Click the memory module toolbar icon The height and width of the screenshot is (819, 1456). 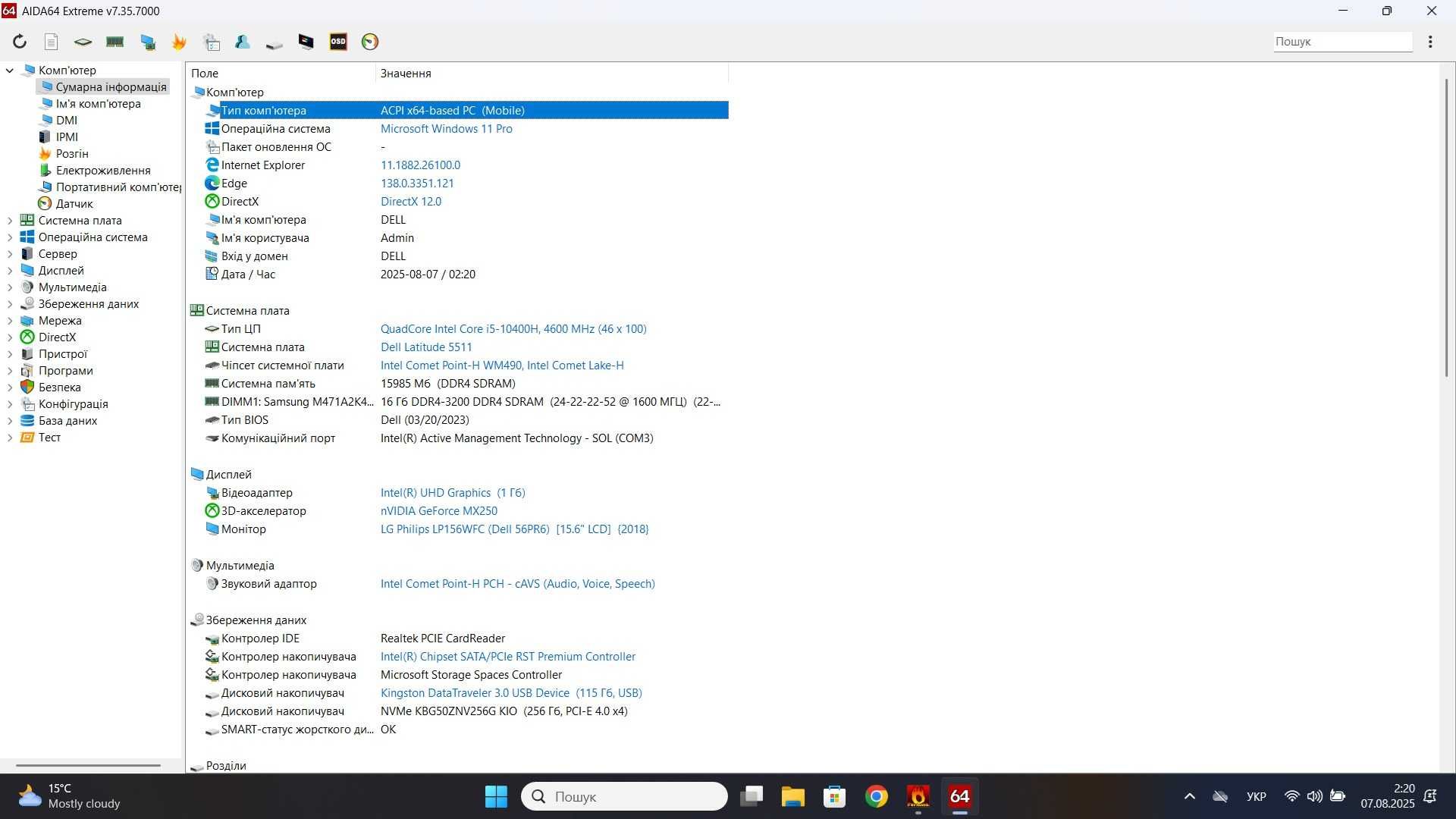click(x=115, y=42)
